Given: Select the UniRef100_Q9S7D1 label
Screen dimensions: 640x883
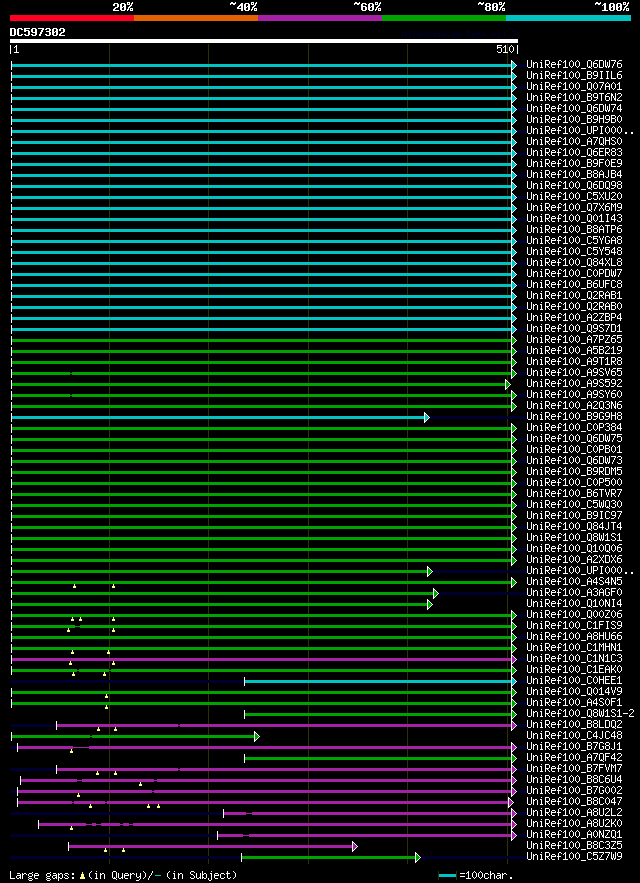Looking at the screenshot, I should click(x=574, y=329).
